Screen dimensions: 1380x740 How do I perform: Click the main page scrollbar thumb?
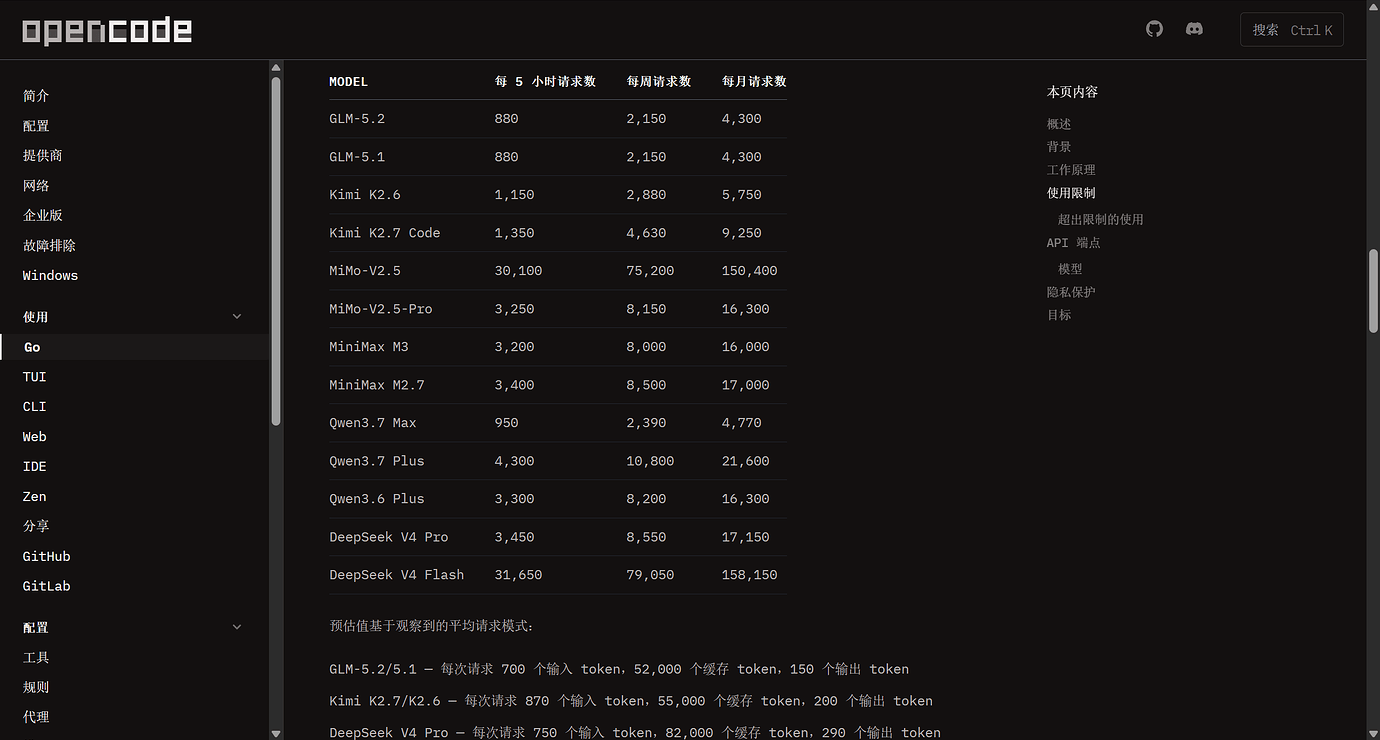click(1373, 290)
